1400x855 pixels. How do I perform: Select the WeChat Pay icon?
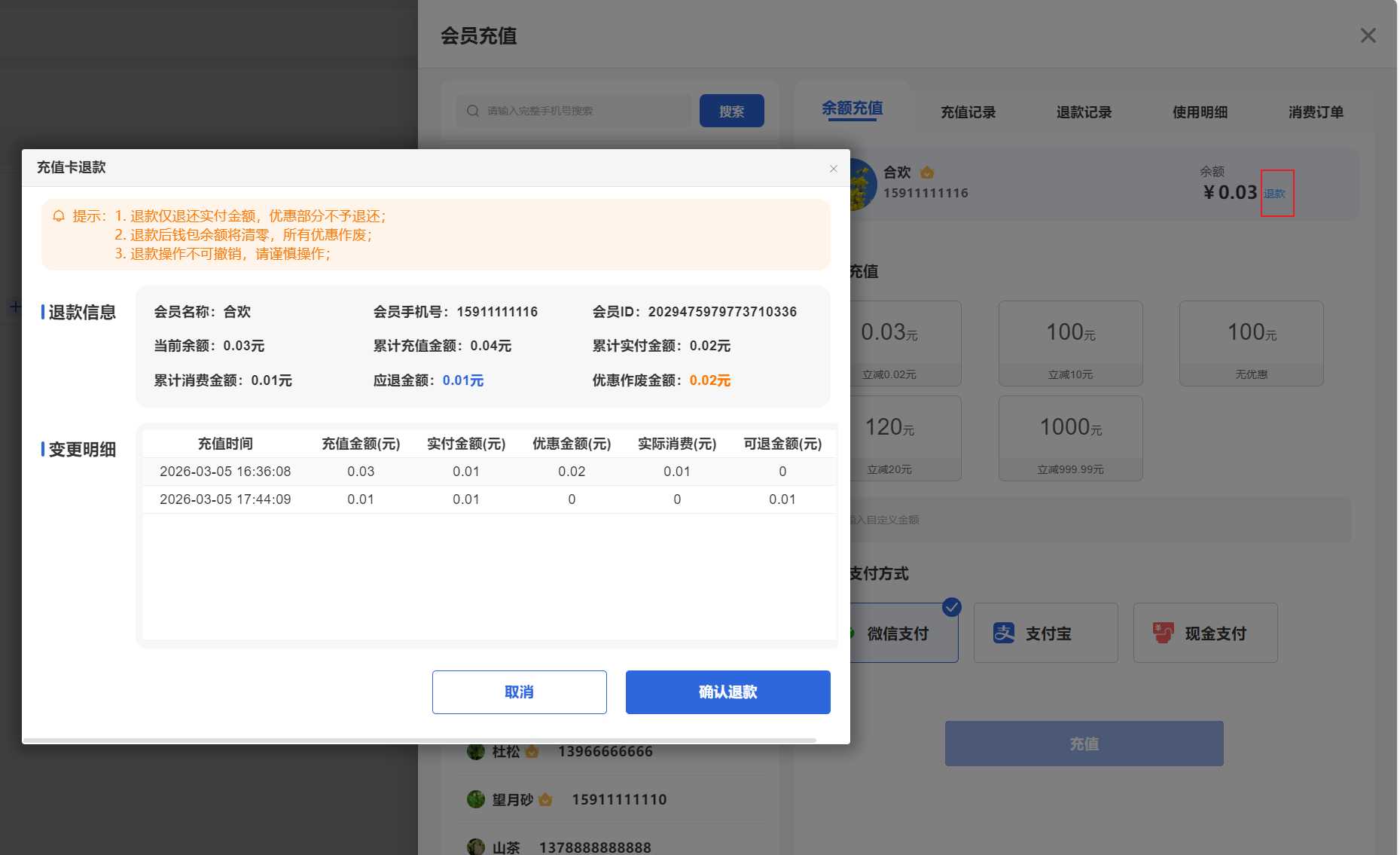coord(852,633)
